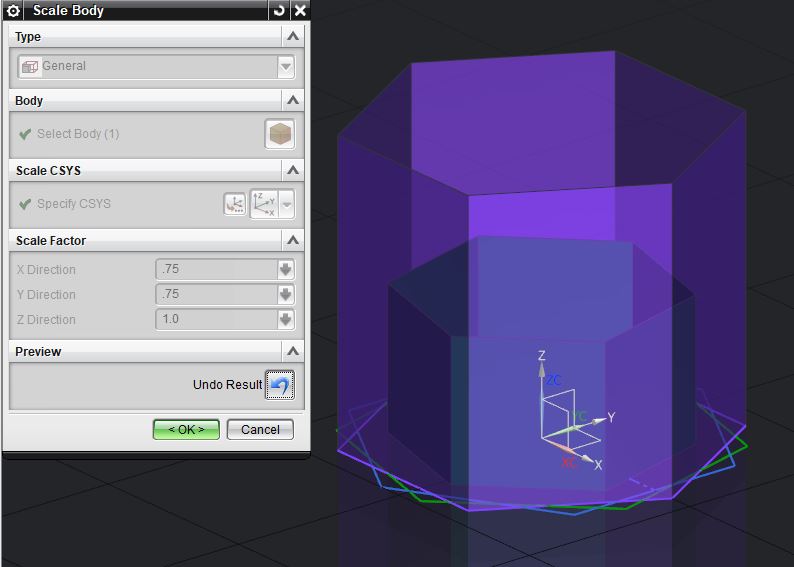Click the Y Direction value field
The image size is (794, 567).
point(217,294)
